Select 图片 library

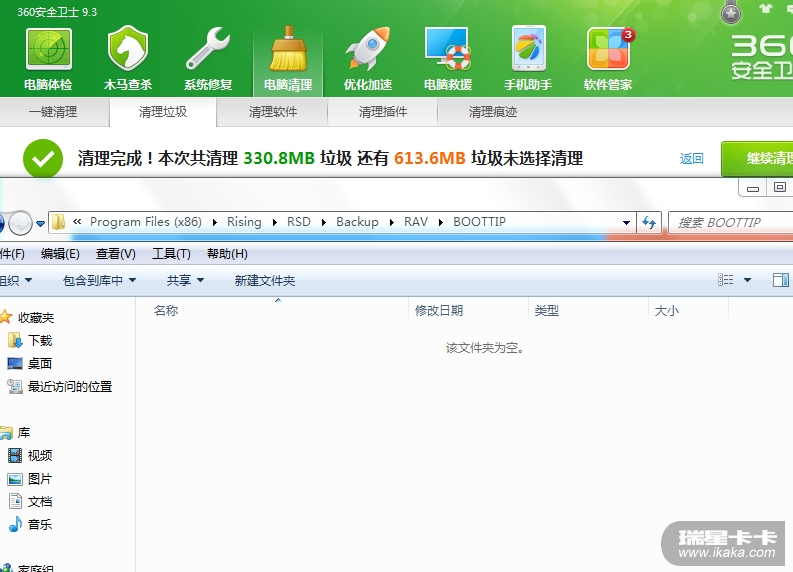tap(40, 479)
